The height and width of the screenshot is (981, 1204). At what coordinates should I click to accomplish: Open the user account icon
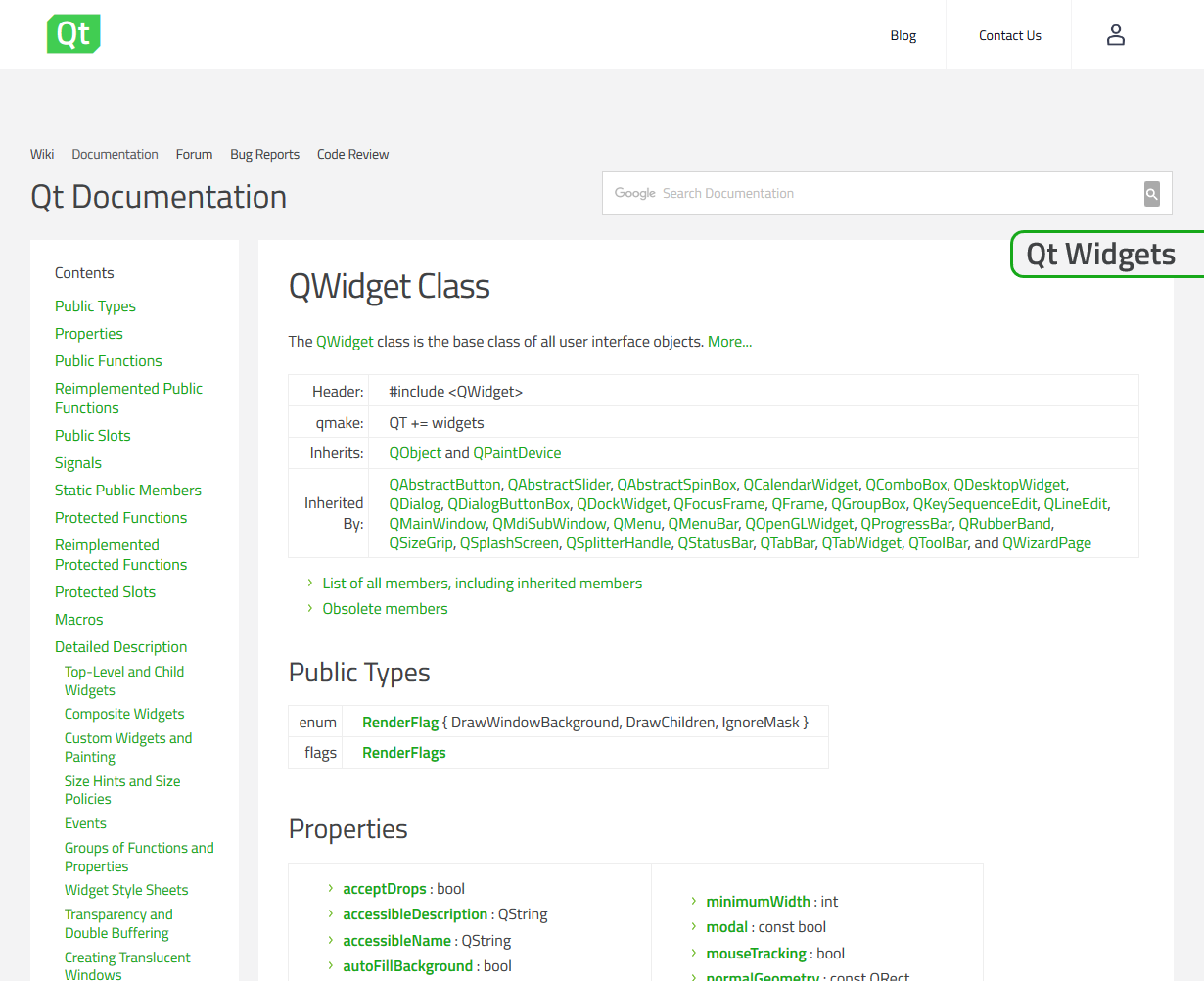coord(1115,34)
